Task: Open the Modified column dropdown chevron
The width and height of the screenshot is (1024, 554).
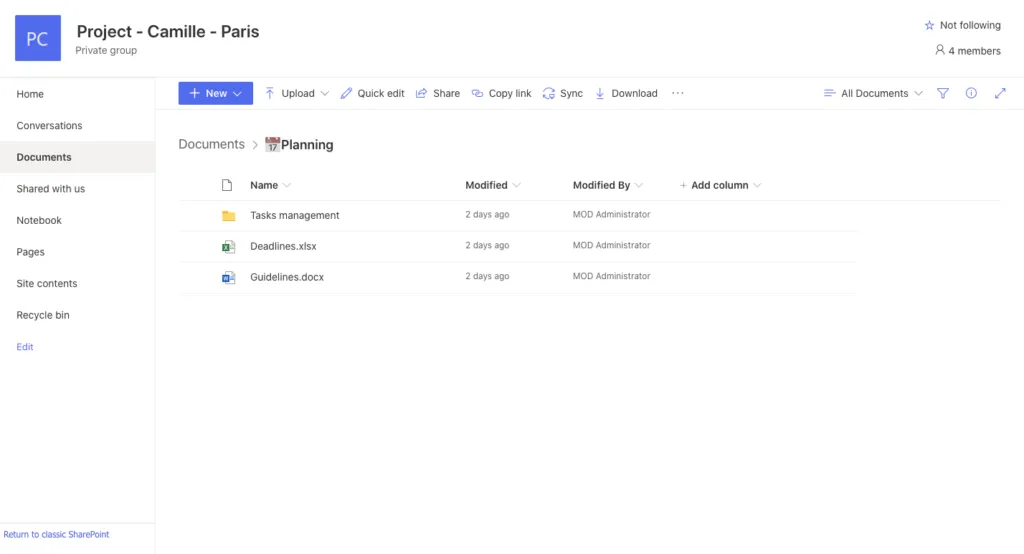Action: tap(517, 186)
